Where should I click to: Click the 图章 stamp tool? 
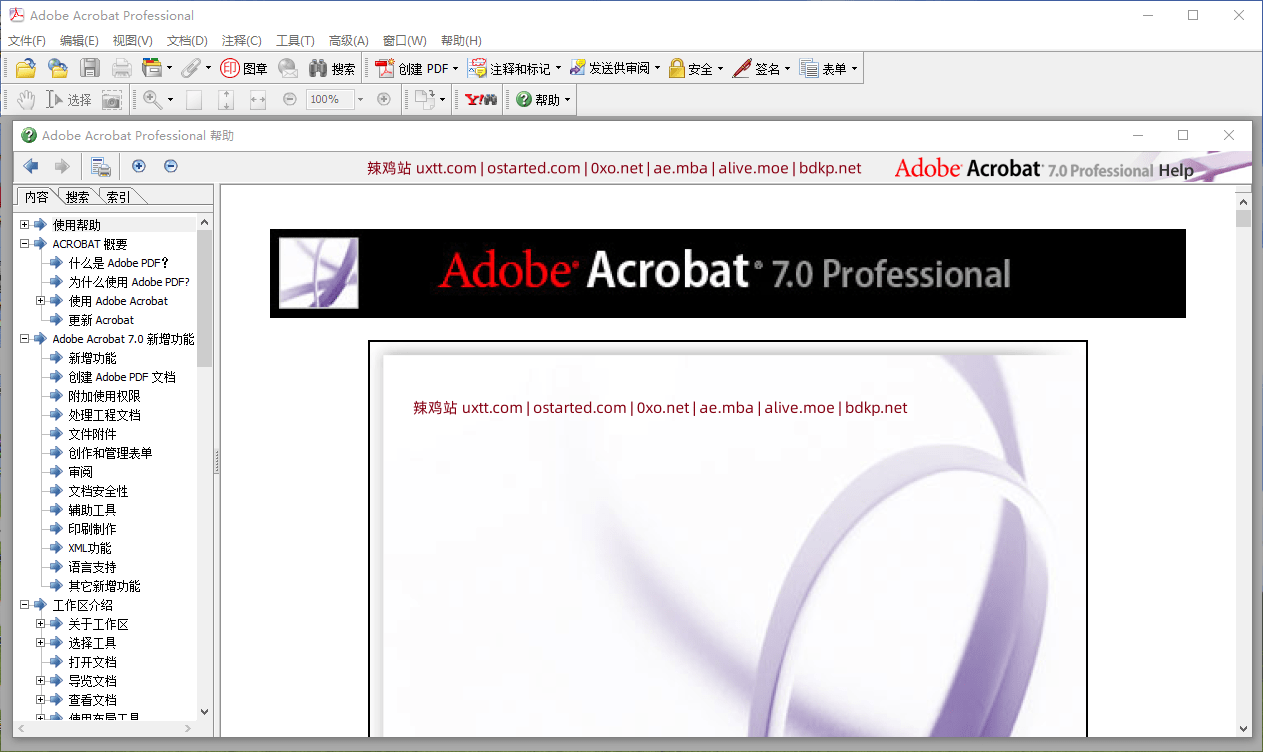(244, 69)
